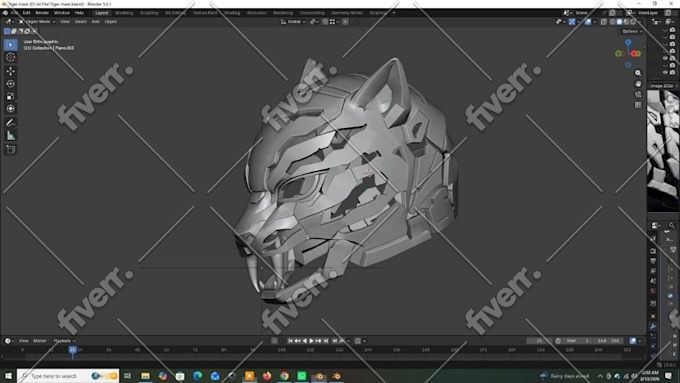Open the Render menu
The height and width of the screenshot is (383, 680).
coord(42,13)
